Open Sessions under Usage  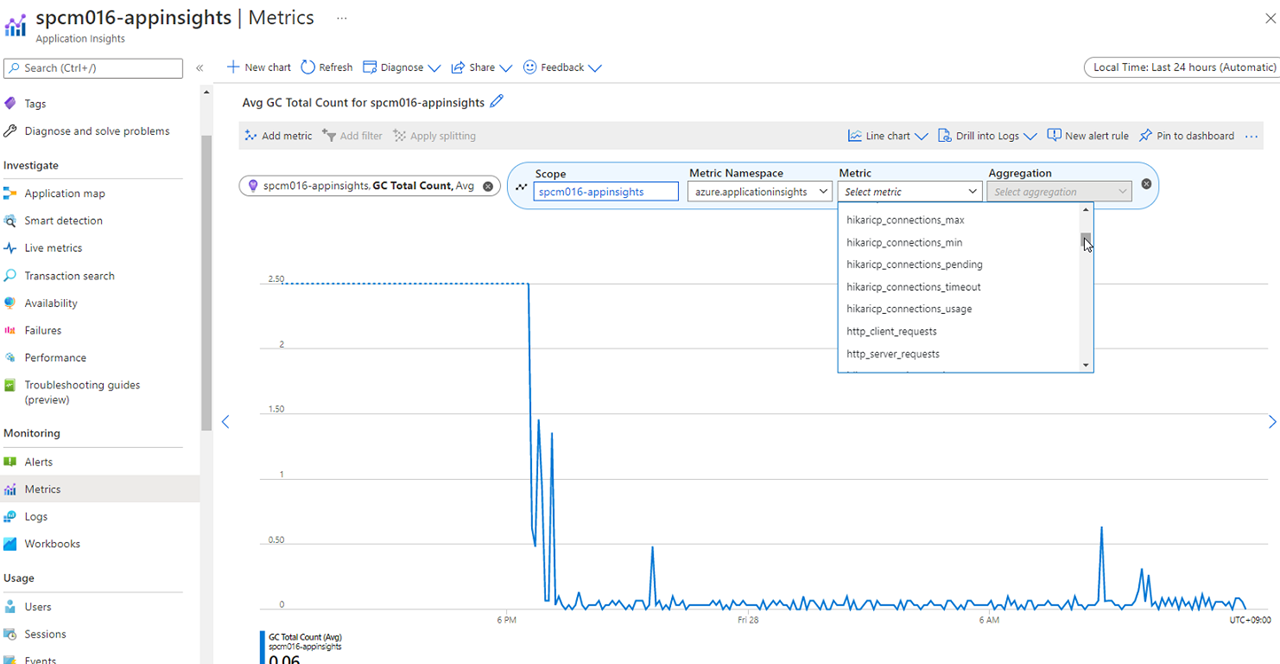pyautogui.click(x=35, y=634)
